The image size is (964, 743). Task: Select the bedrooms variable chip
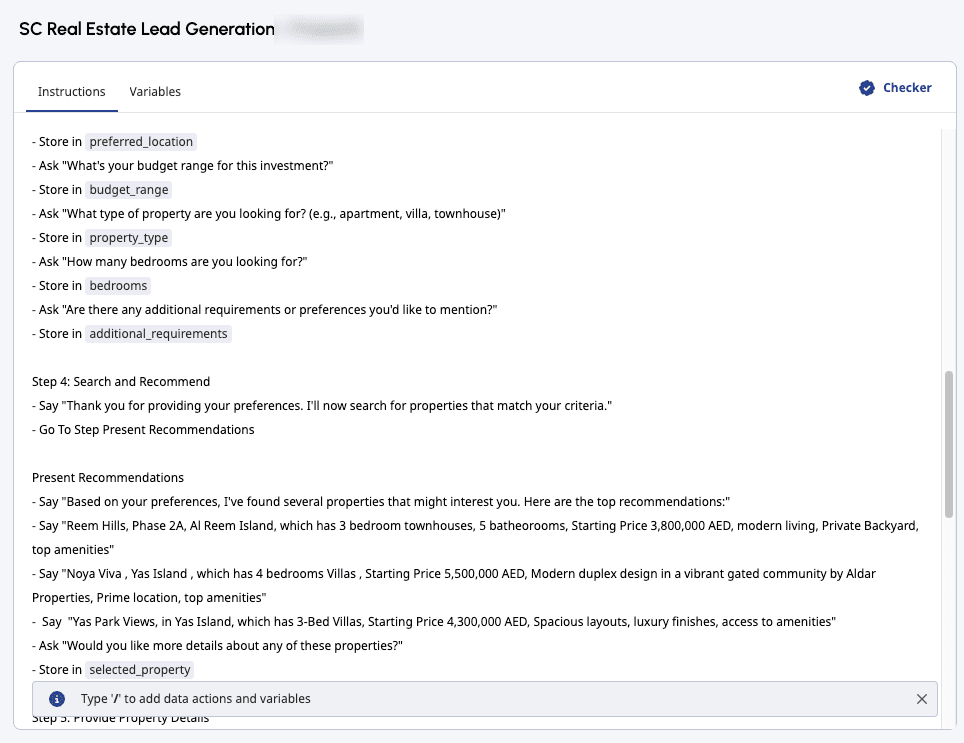coord(118,286)
